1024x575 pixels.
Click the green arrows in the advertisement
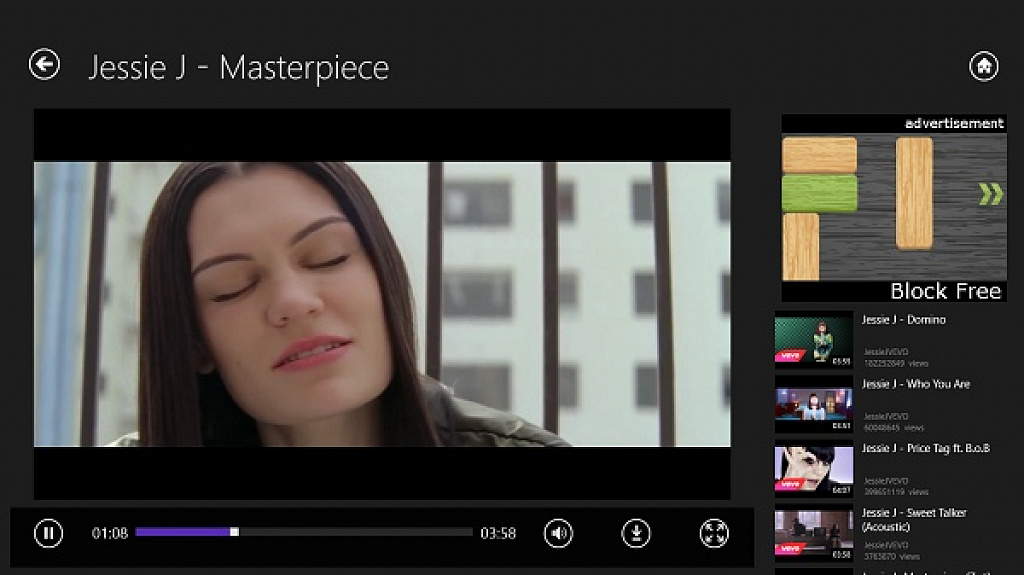(x=991, y=194)
